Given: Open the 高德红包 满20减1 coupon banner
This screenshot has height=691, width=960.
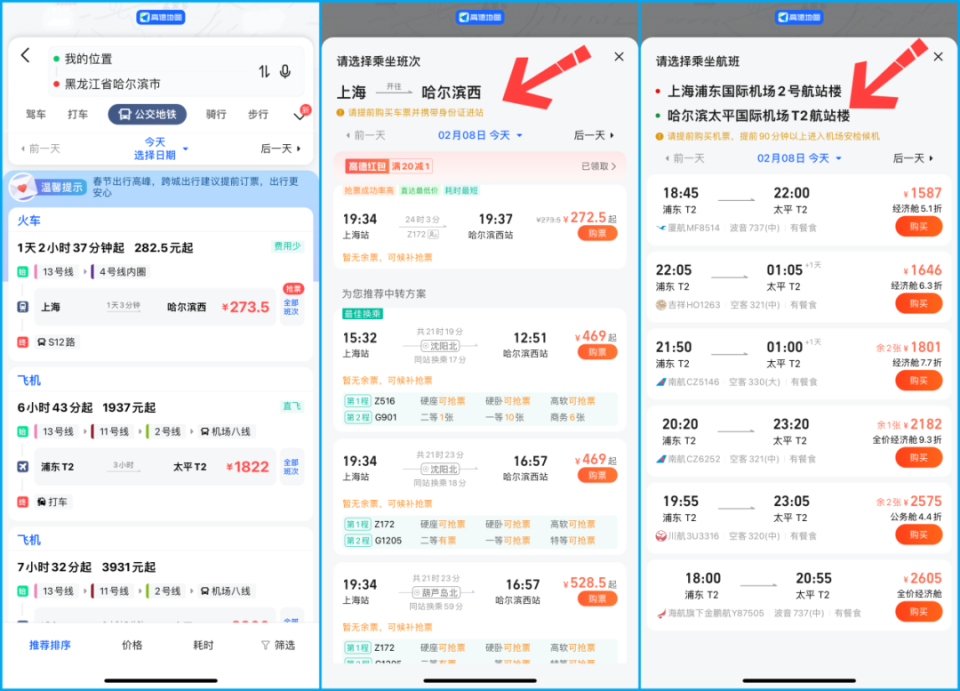Looking at the screenshot, I should pos(480,166).
